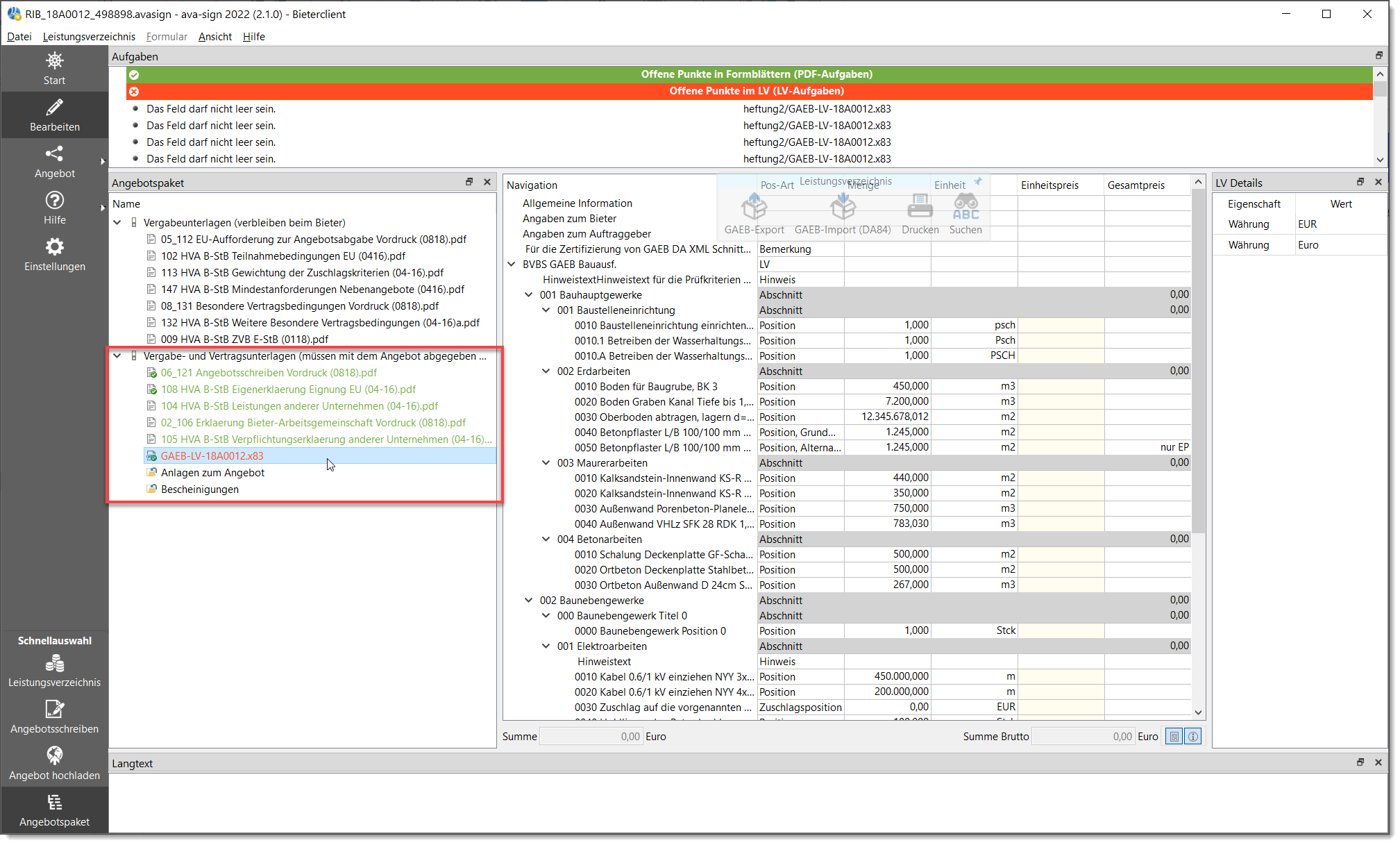Screen dimensions: 1400x845
Task: Open Angebotsschreiben quick select icon
Action: coord(54,709)
